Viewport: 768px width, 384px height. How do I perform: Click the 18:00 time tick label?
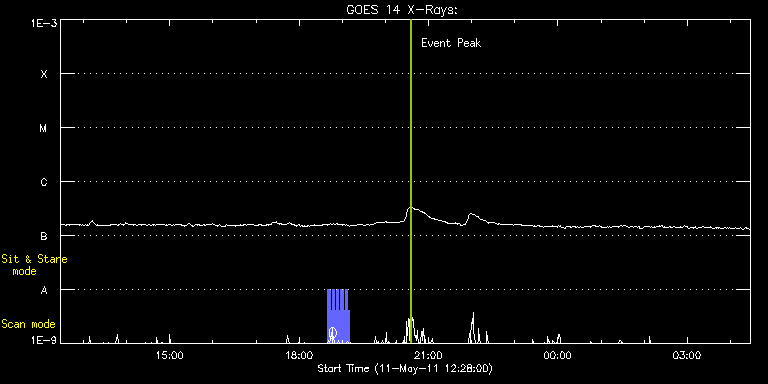(x=299, y=355)
